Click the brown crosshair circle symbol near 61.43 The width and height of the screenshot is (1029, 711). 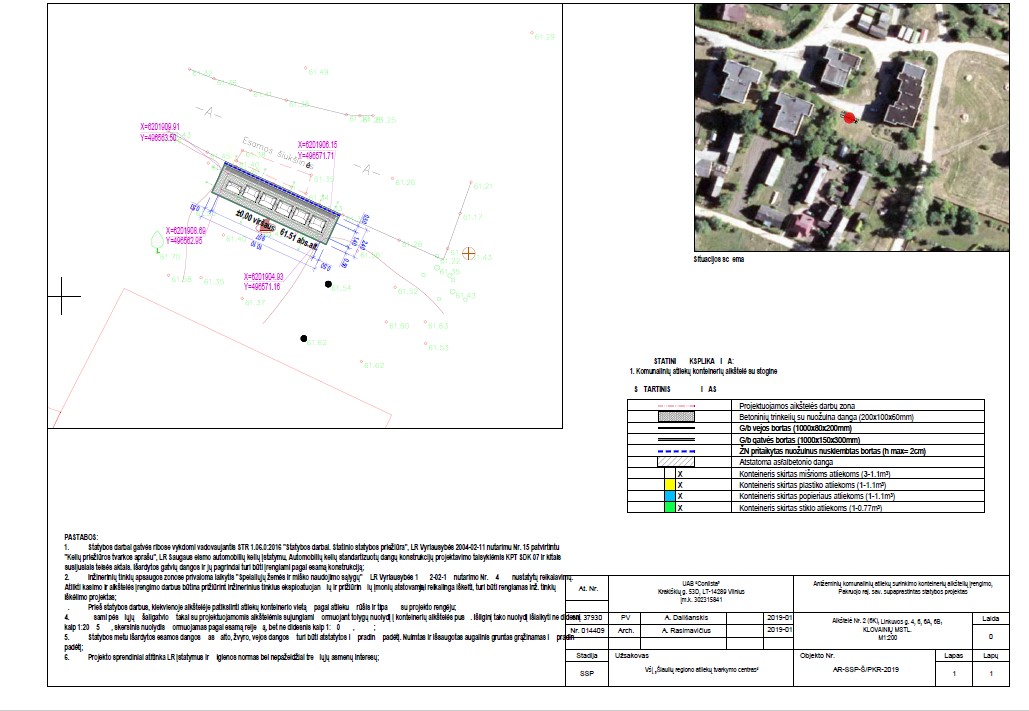[x=469, y=253]
